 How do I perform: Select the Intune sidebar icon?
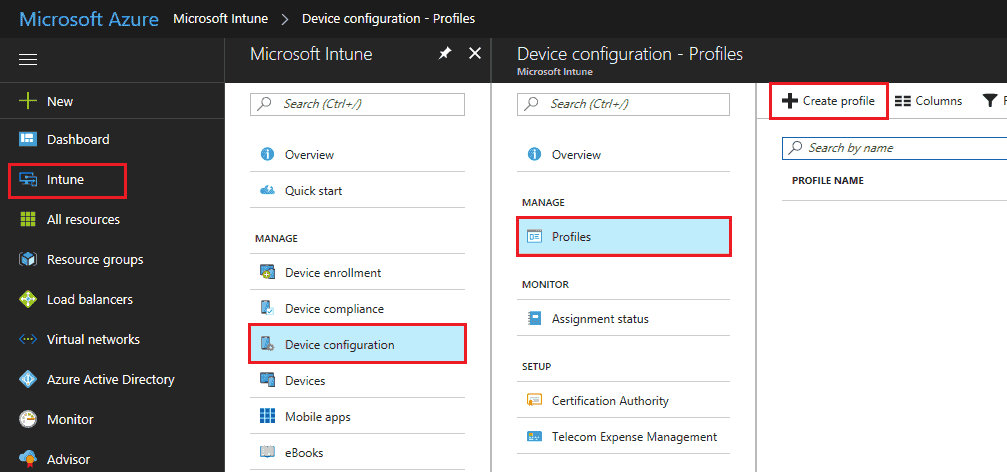point(28,180)
